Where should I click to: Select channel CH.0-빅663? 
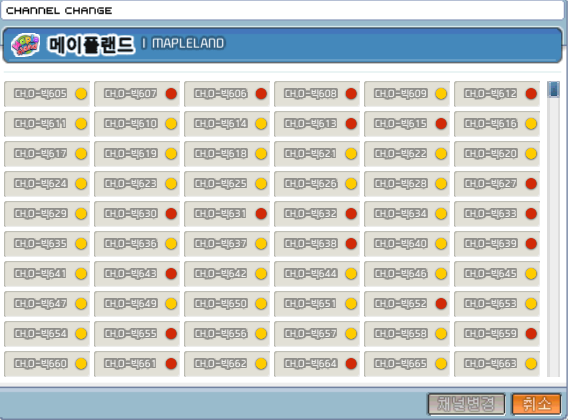(x=497, y=363)
